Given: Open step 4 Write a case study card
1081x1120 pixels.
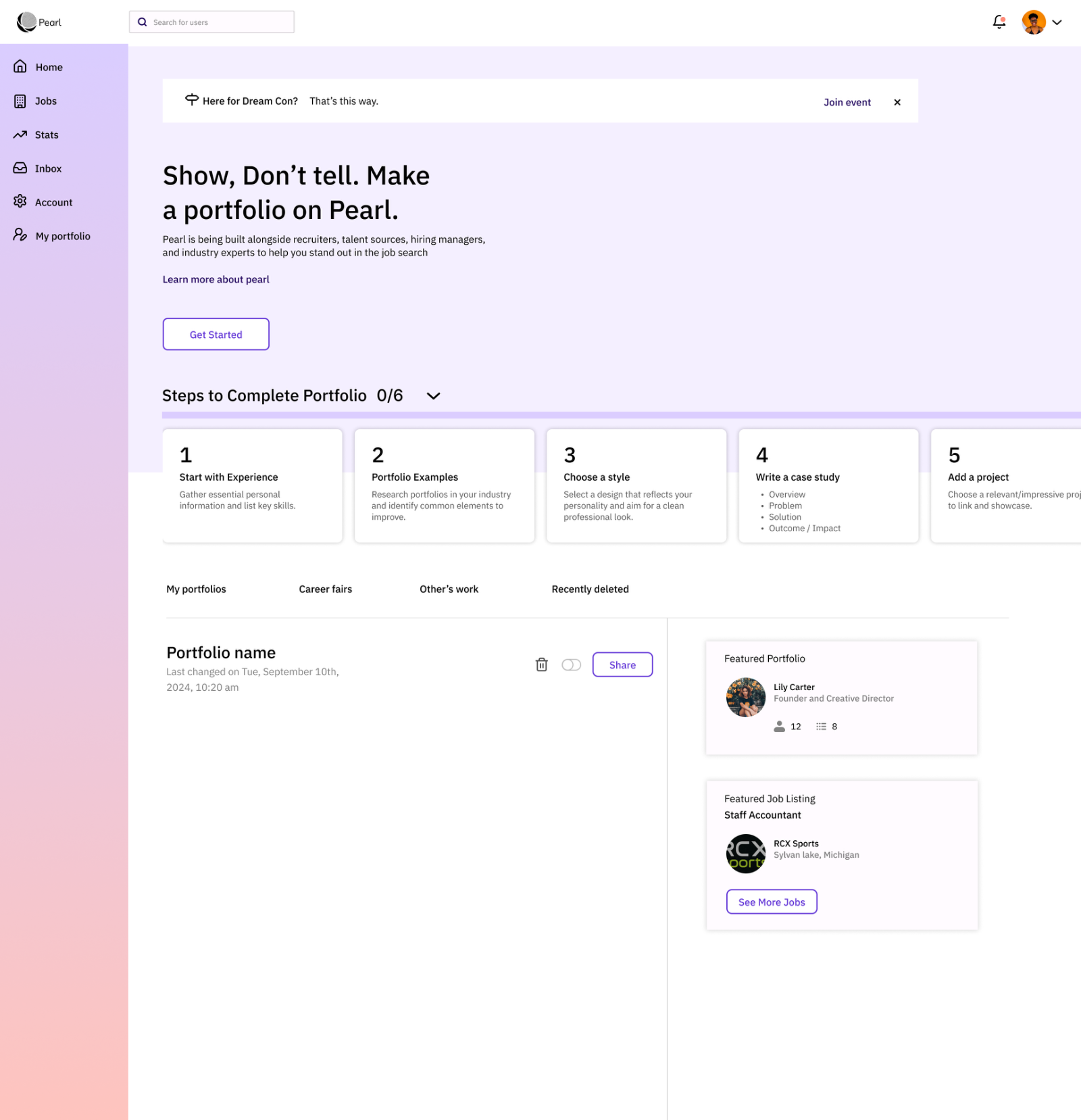Looking at the screenshot, I should pos(829,486).
